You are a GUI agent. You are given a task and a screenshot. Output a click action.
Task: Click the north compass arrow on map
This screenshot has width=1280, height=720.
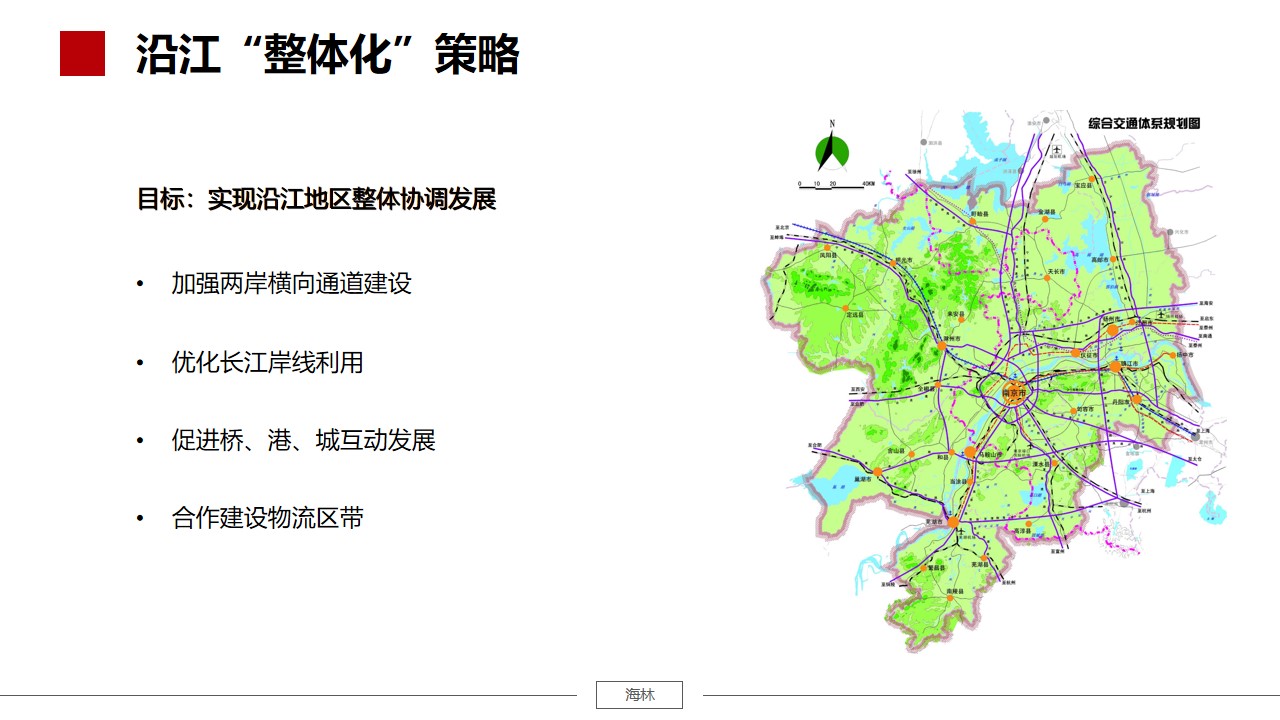[x=831, y=149]
